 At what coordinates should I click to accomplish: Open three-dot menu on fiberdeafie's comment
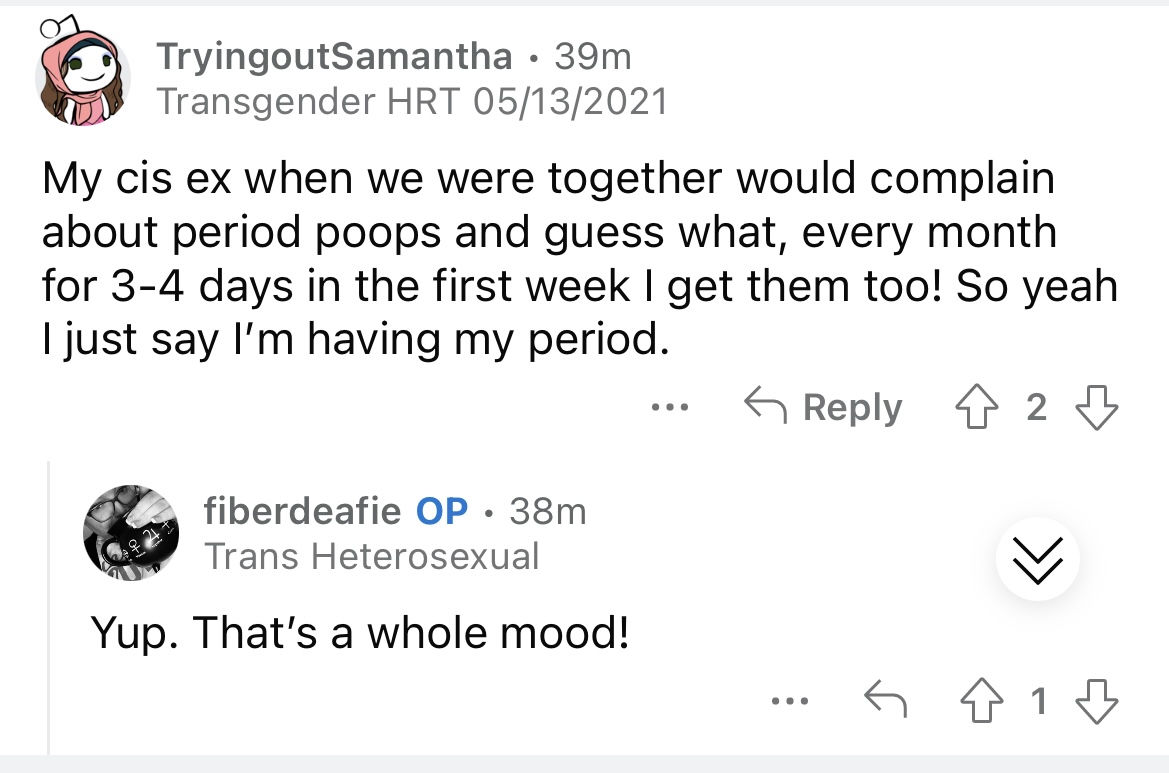tap(790, 701)
